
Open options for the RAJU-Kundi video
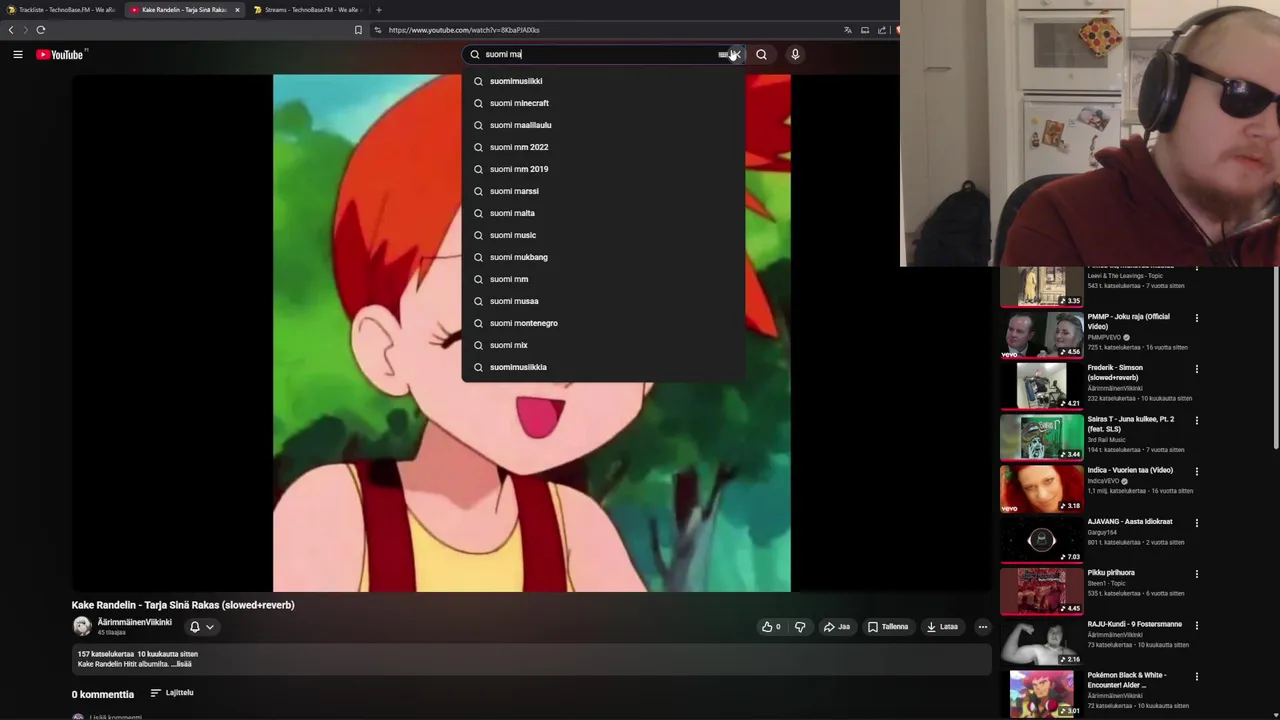tap(1196, 625)
